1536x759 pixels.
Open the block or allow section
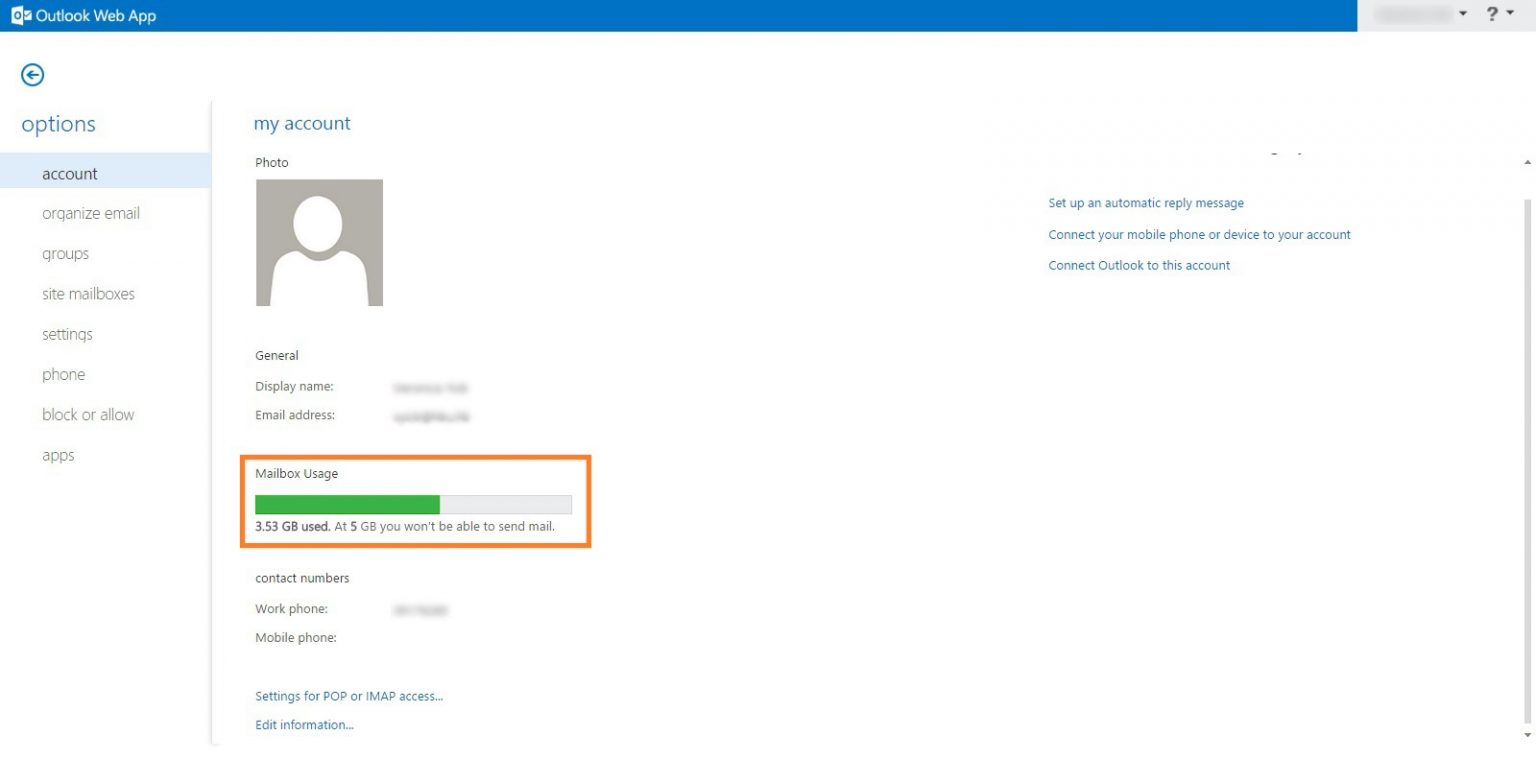[x=88, y=414]
